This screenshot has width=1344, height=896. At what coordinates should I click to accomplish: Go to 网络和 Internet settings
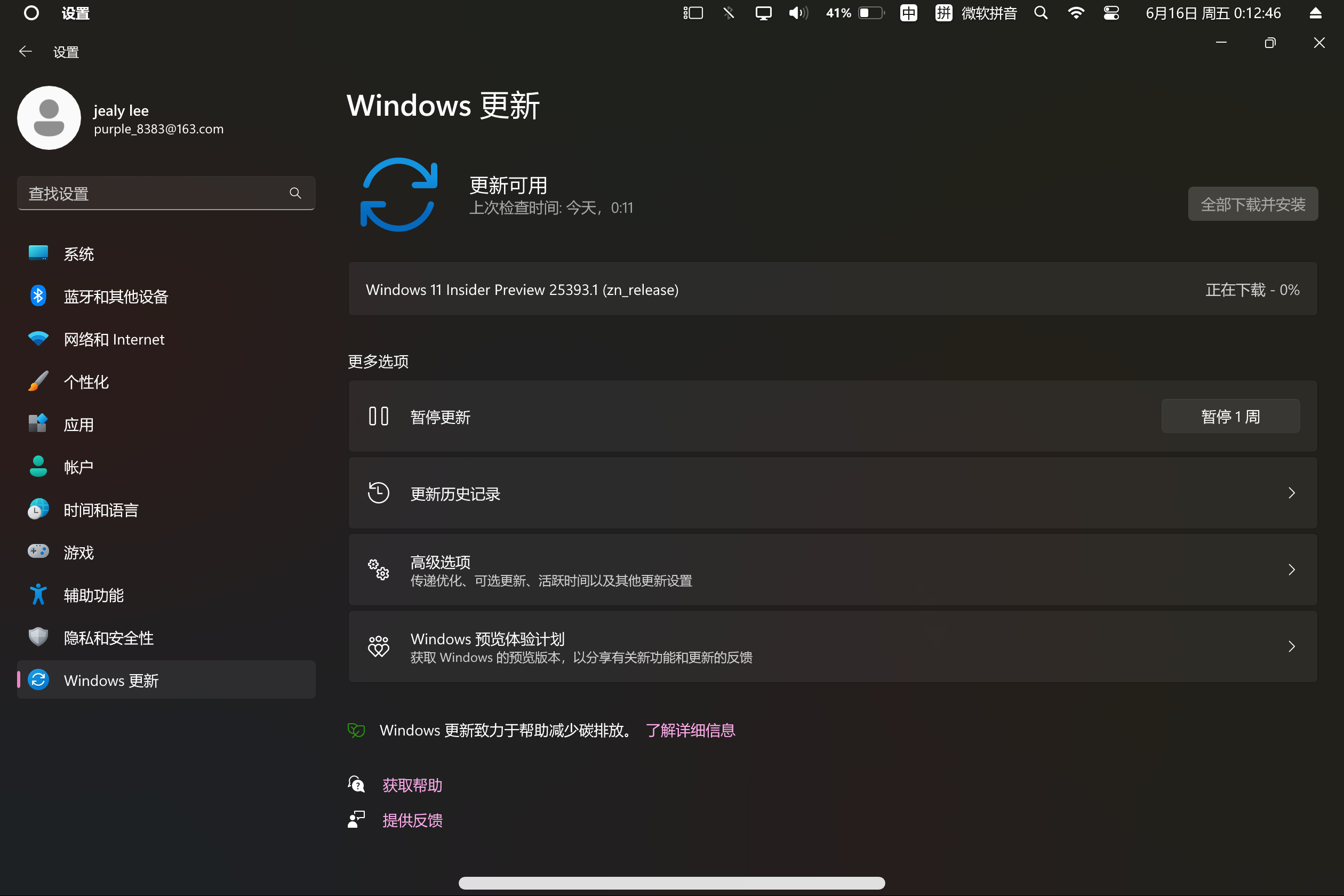tap(166, 339)
